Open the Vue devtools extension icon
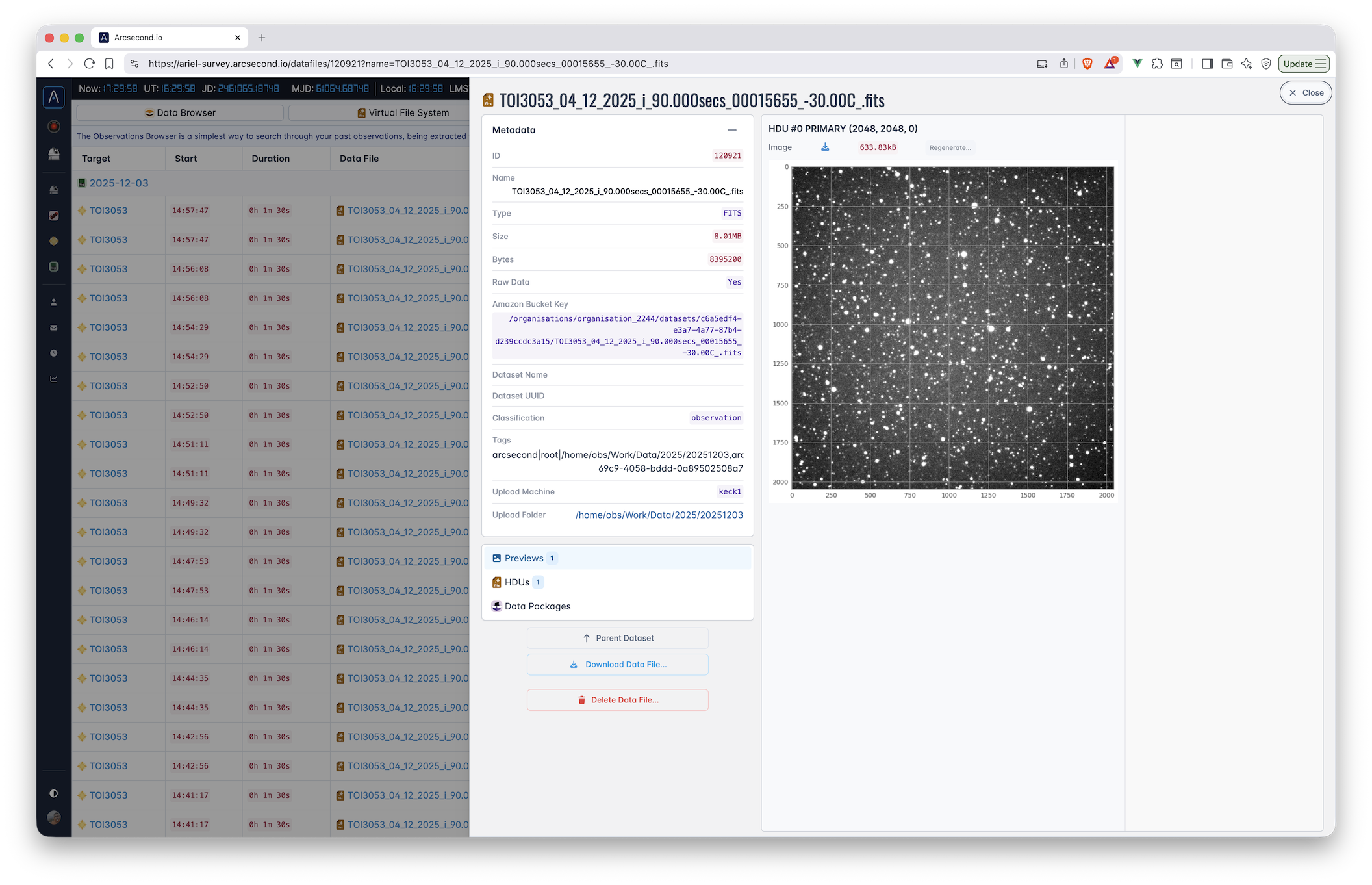1372x885 pixels. [x=1137, y=64]
